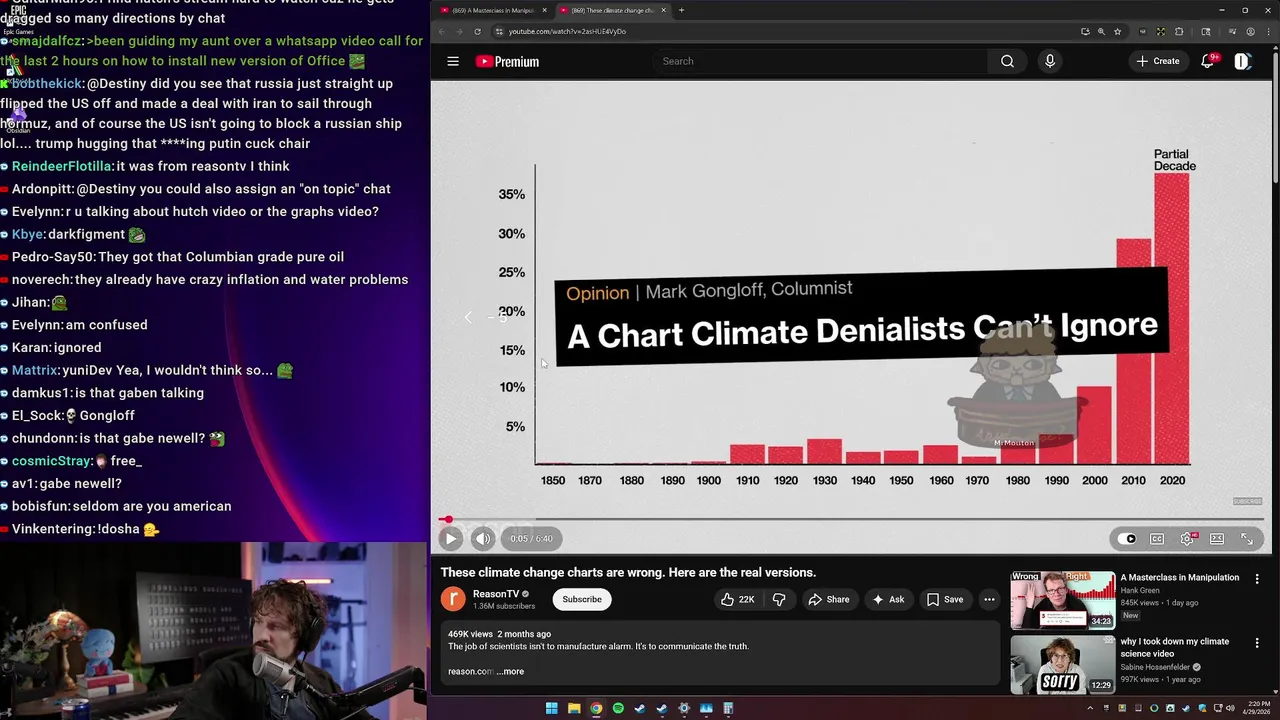
Task: Open the notifications bell
Action: tap(1208, 61)
